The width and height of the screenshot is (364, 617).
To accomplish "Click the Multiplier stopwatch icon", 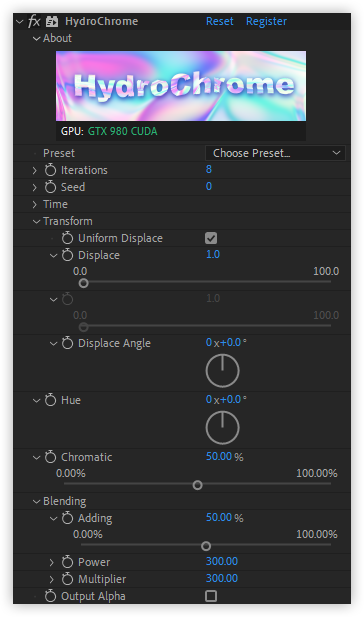I will pyautogui.click(x=67, y=579).
